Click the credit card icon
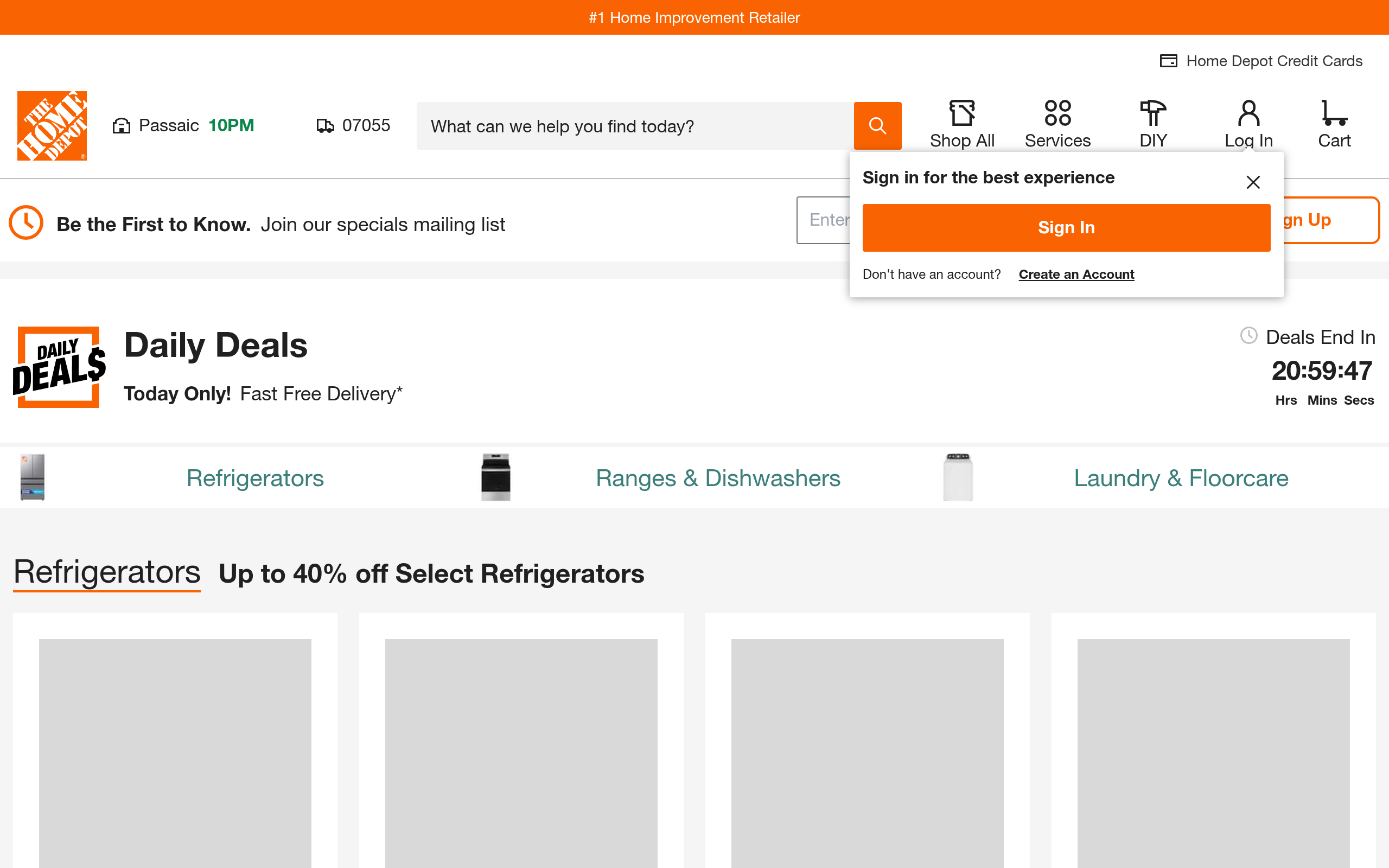This screenshot has height=868, width=1389. 1169,61
